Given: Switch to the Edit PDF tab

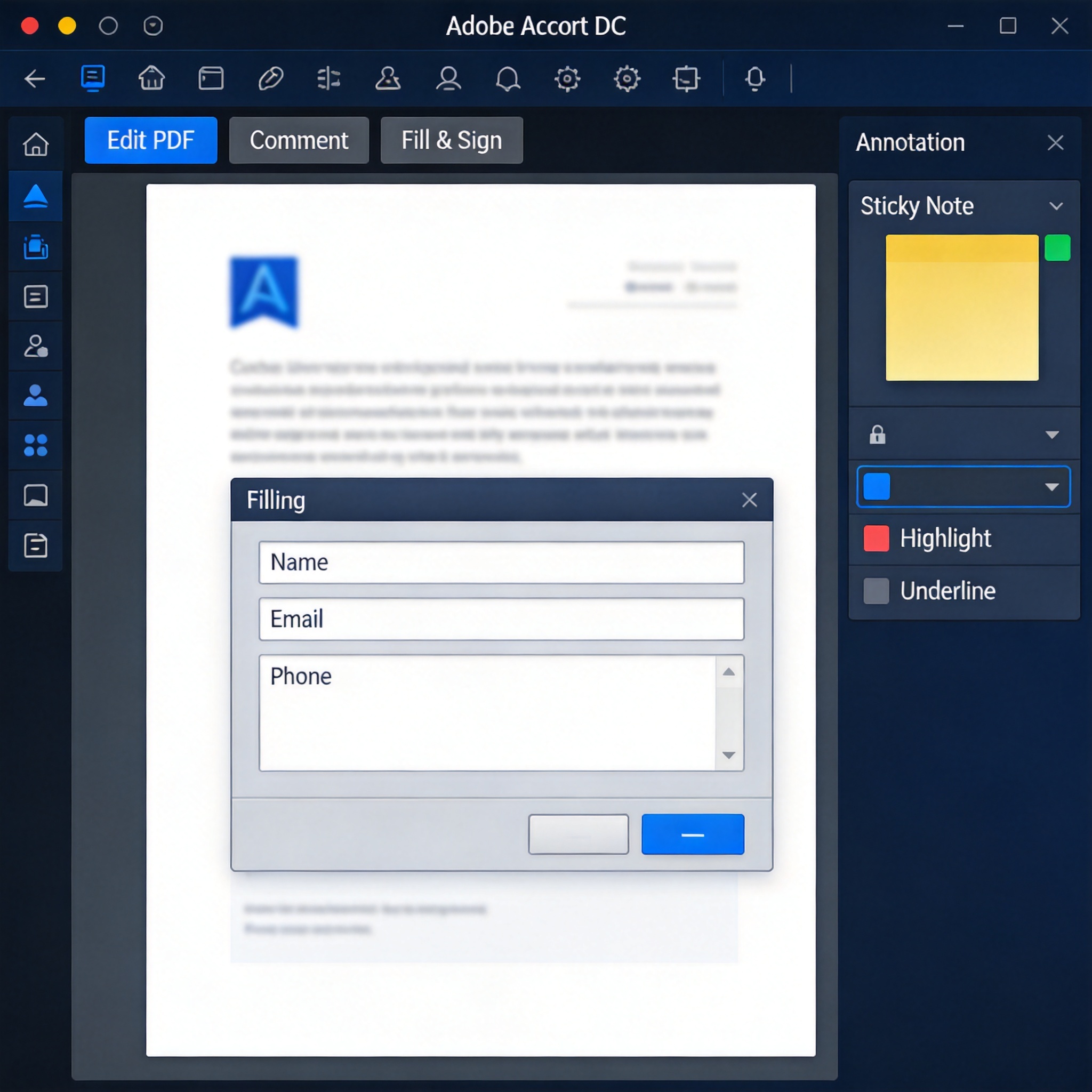Looking at the screenshot, I should click(151, 140).
